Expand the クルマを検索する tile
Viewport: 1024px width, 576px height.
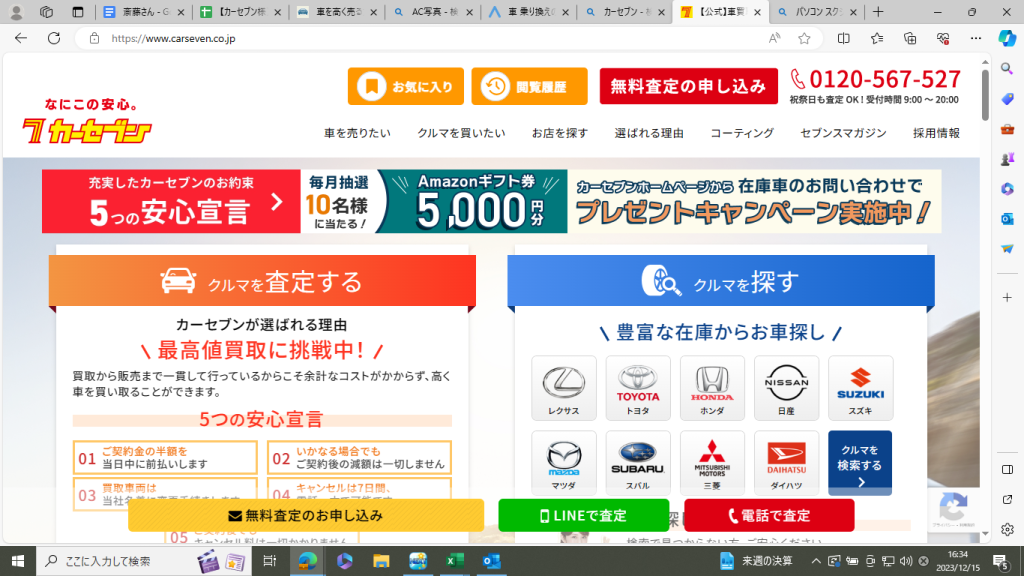(x=860, y=463)
